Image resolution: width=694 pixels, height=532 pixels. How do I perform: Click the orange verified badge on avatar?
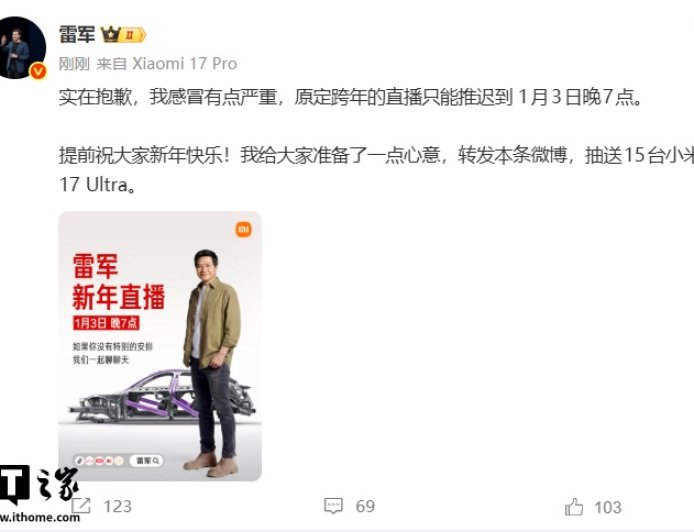coord(38,71)
